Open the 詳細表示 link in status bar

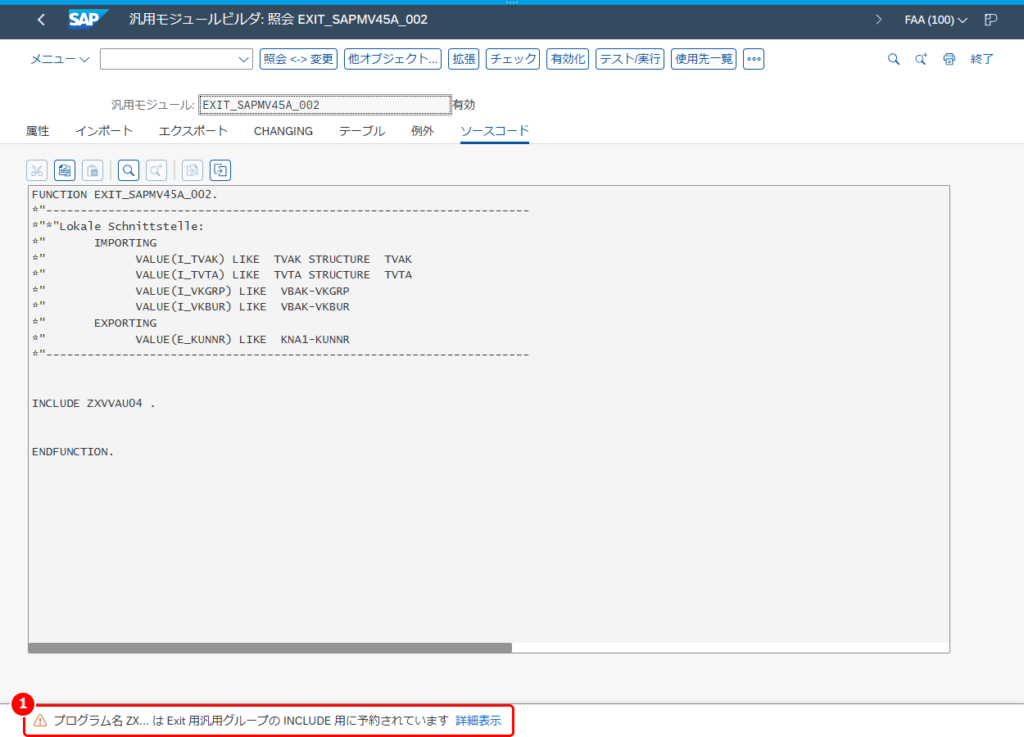pos(479,721)
